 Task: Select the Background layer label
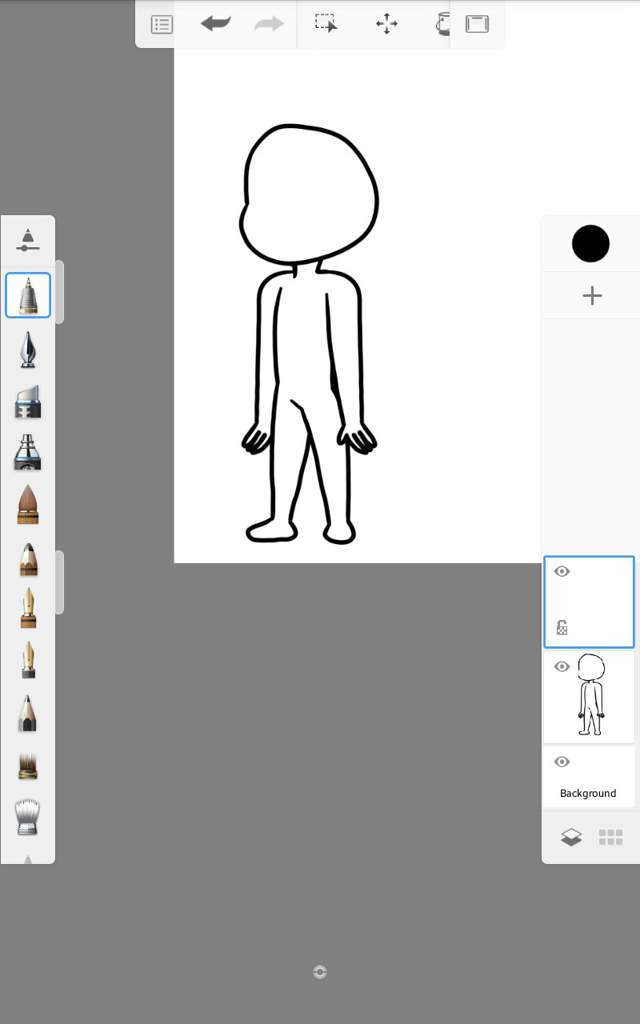pos(588,793)
